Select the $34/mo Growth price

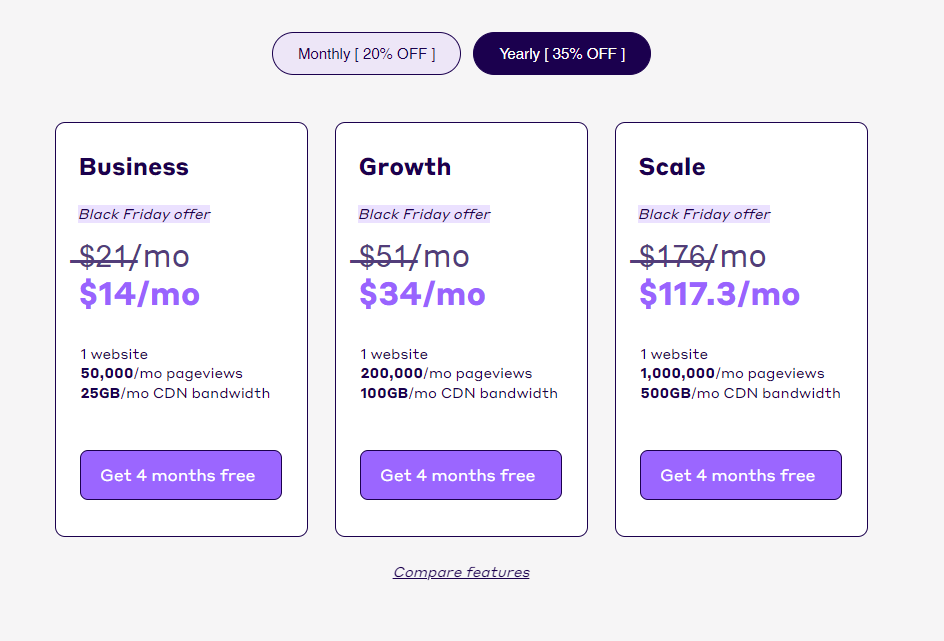point(422,295)
